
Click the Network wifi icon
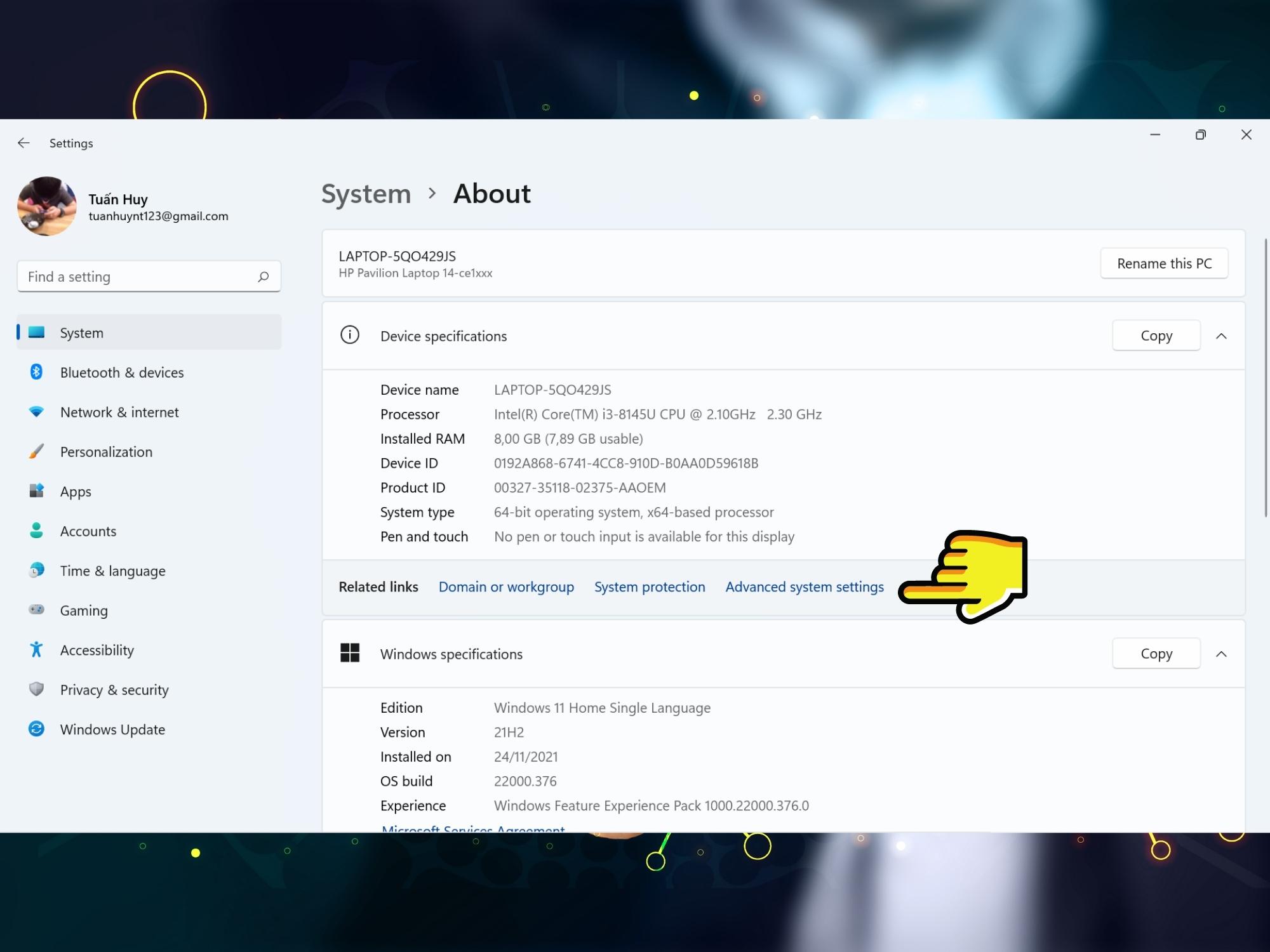[37, 412]
